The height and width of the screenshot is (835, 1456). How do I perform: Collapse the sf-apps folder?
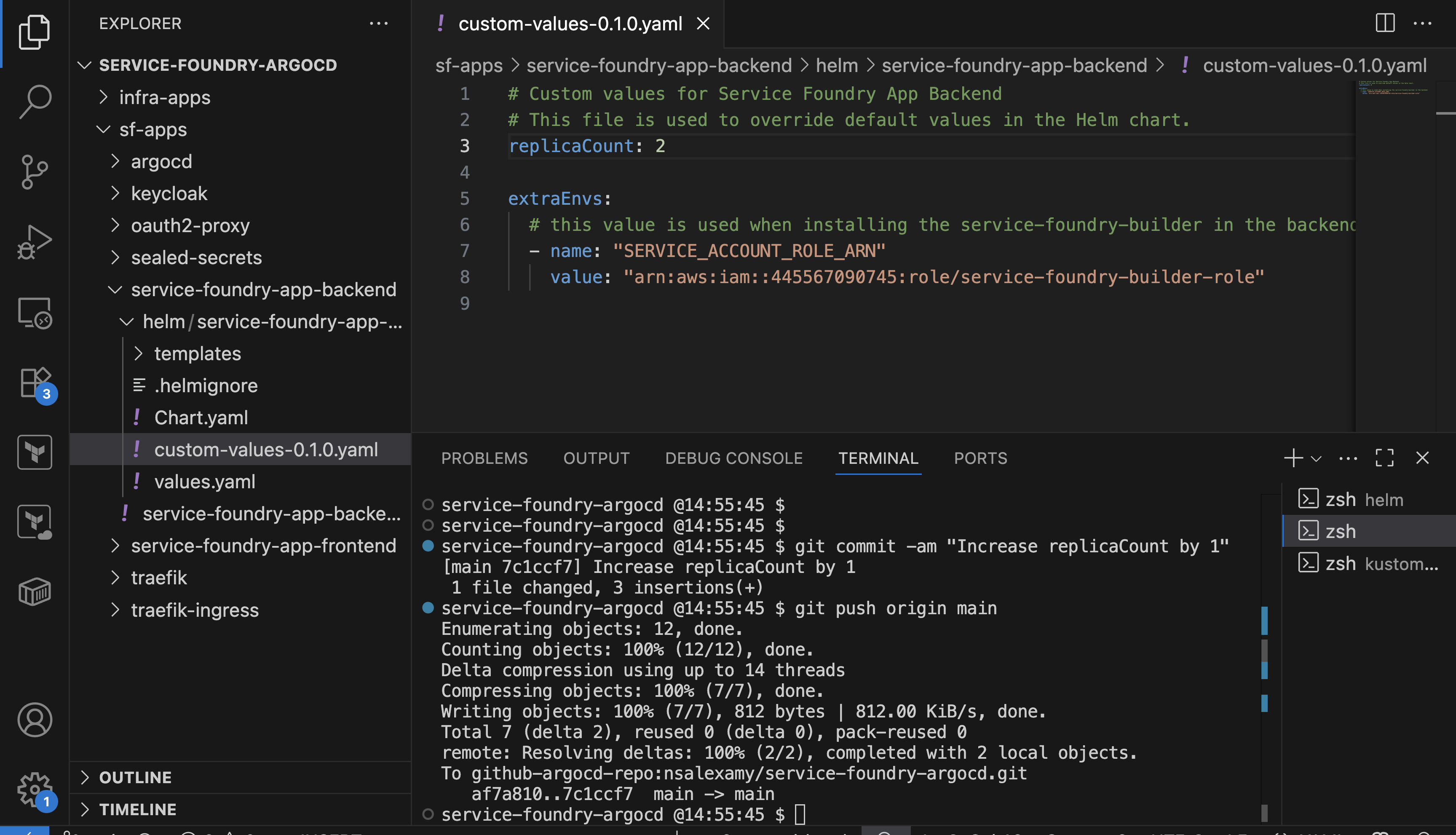point(240,129)
